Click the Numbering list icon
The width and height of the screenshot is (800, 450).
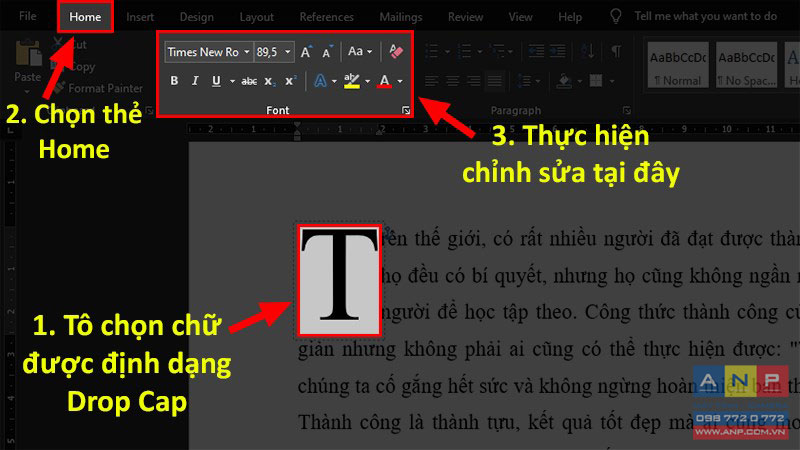point(464,51)
